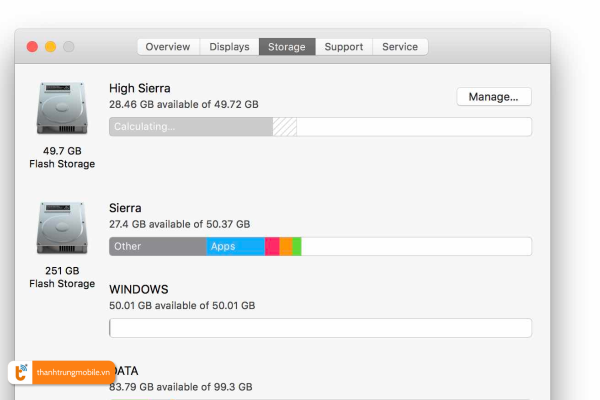The height and width of the screenshot is (400, 600).
Task: Open the Service tab
Action: pyautogui.click(x=400, y=47)
